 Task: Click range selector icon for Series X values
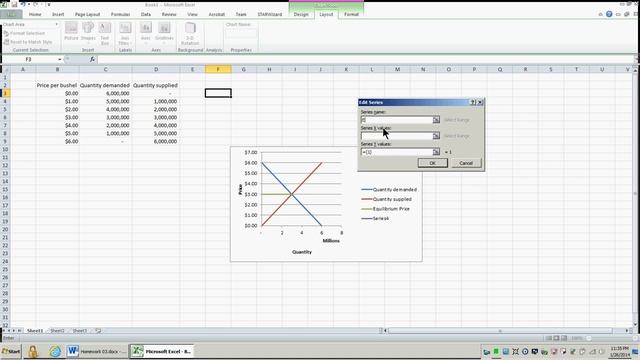[x=436, y=136]
